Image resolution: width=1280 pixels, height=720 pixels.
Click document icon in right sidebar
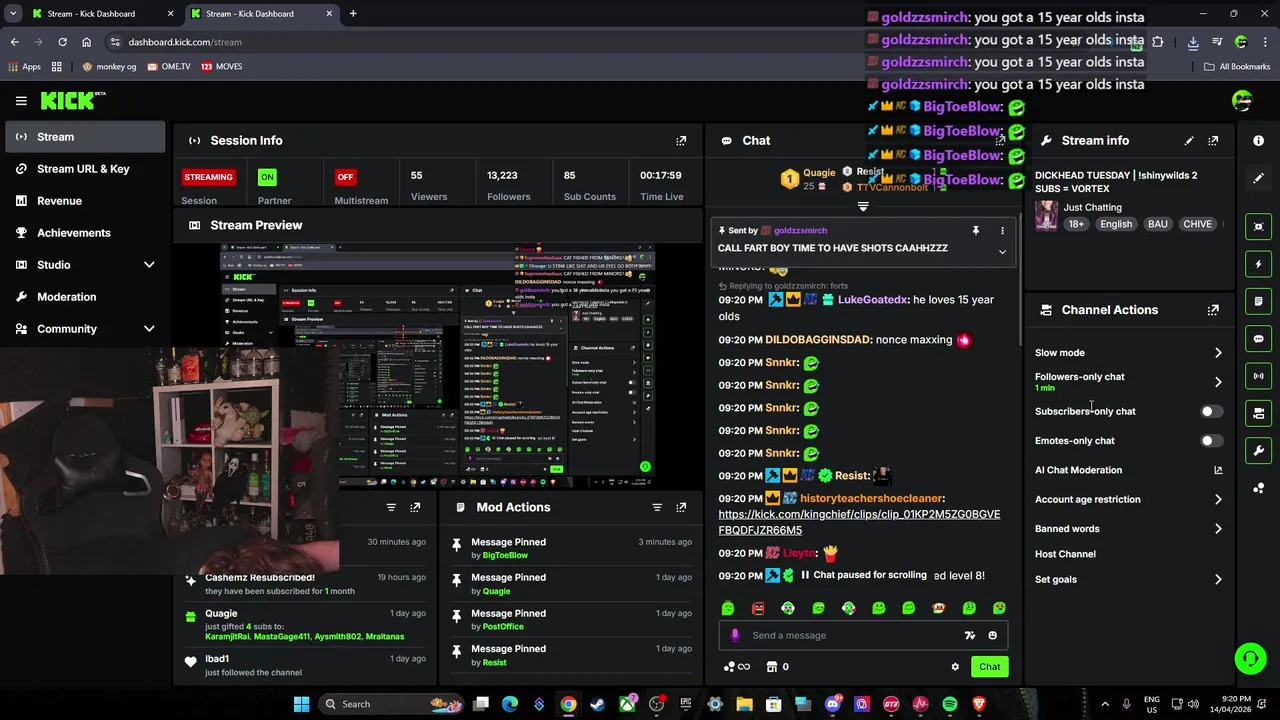[x=1258, y=301]
